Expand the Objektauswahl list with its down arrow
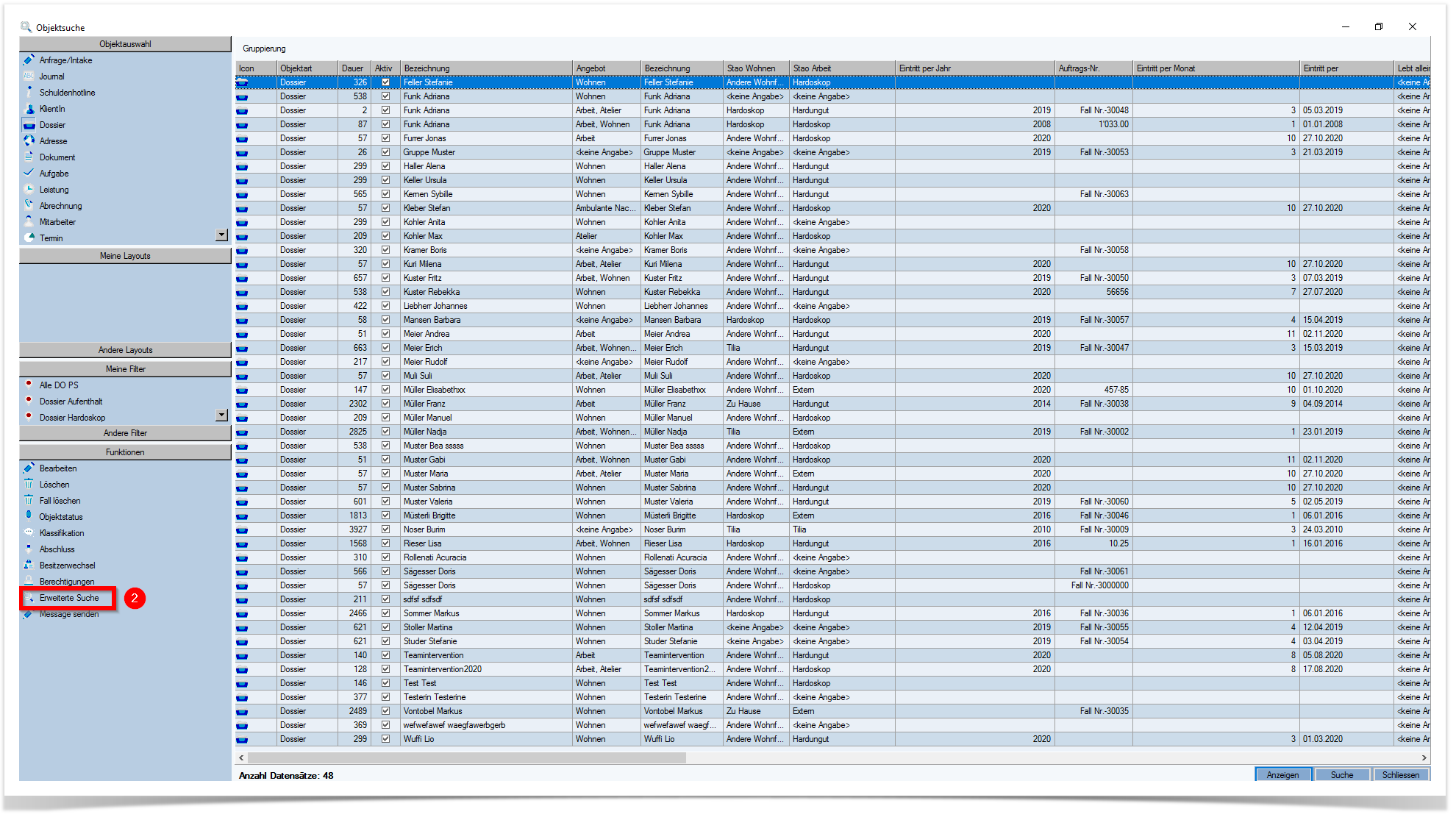This screenshot has width=1456, height=817. click(221, 235)
